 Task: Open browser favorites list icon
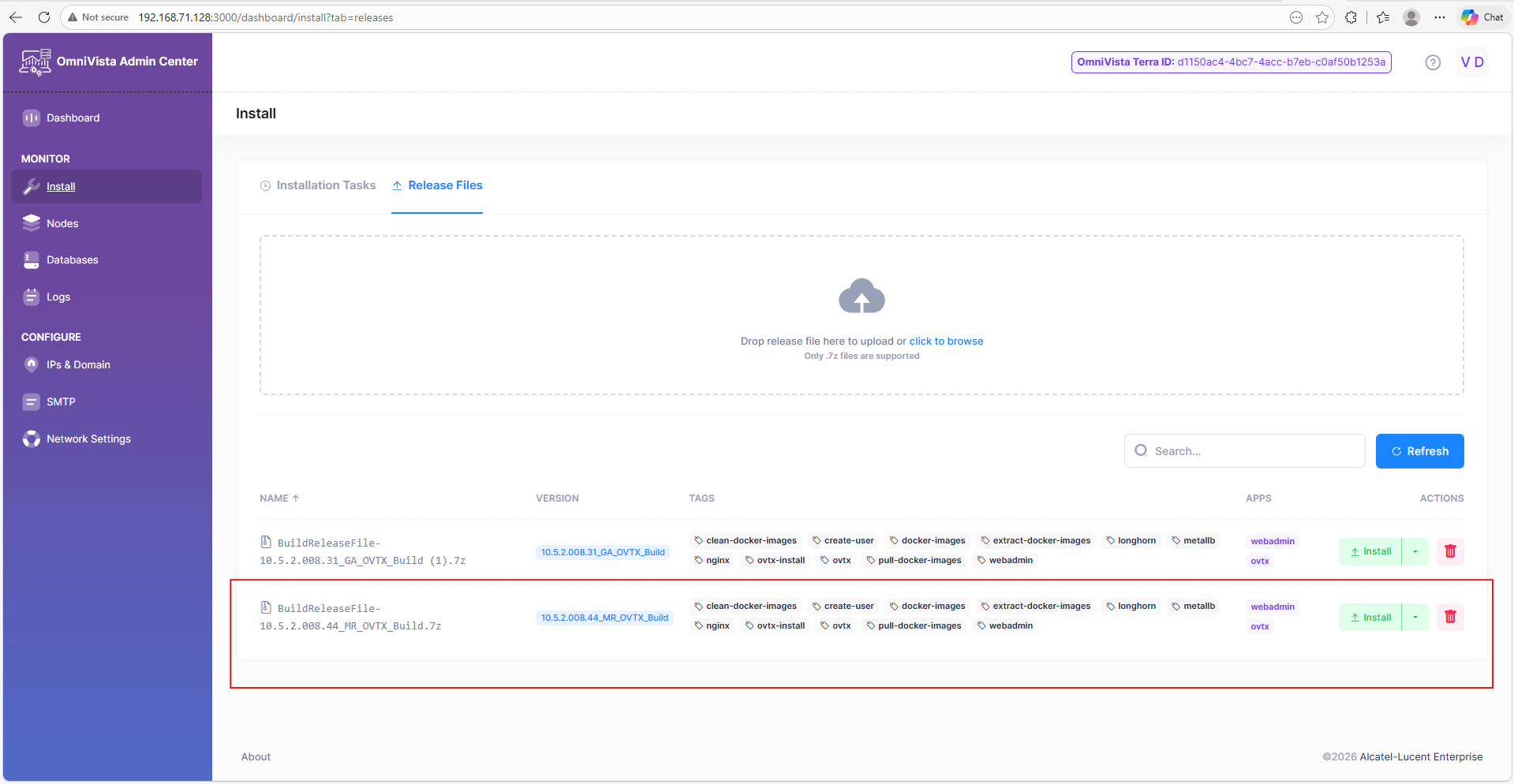1383,17
